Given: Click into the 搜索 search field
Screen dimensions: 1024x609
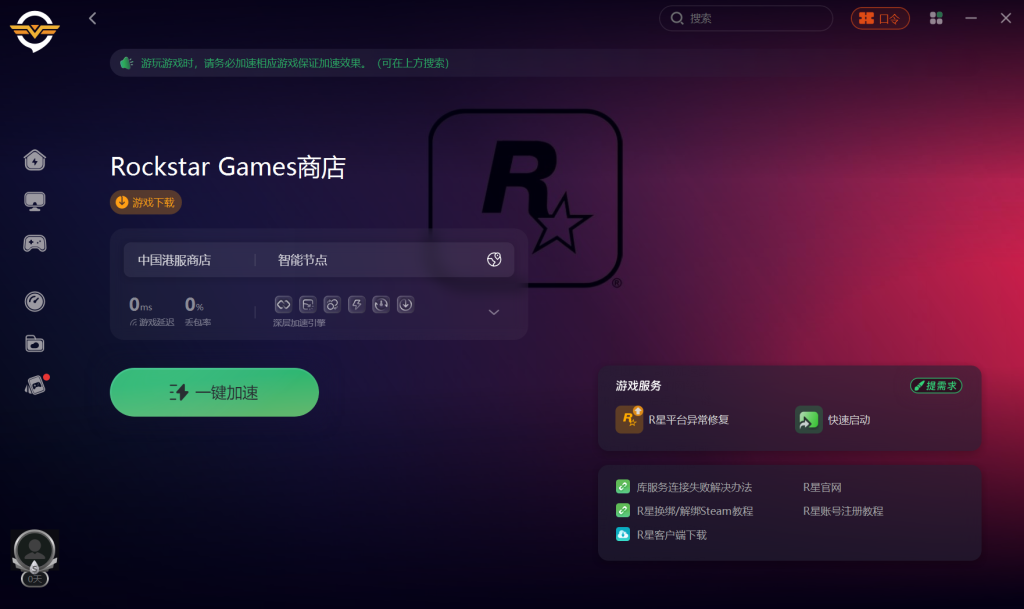Looking at the screenshot, I should pos(746,18).
